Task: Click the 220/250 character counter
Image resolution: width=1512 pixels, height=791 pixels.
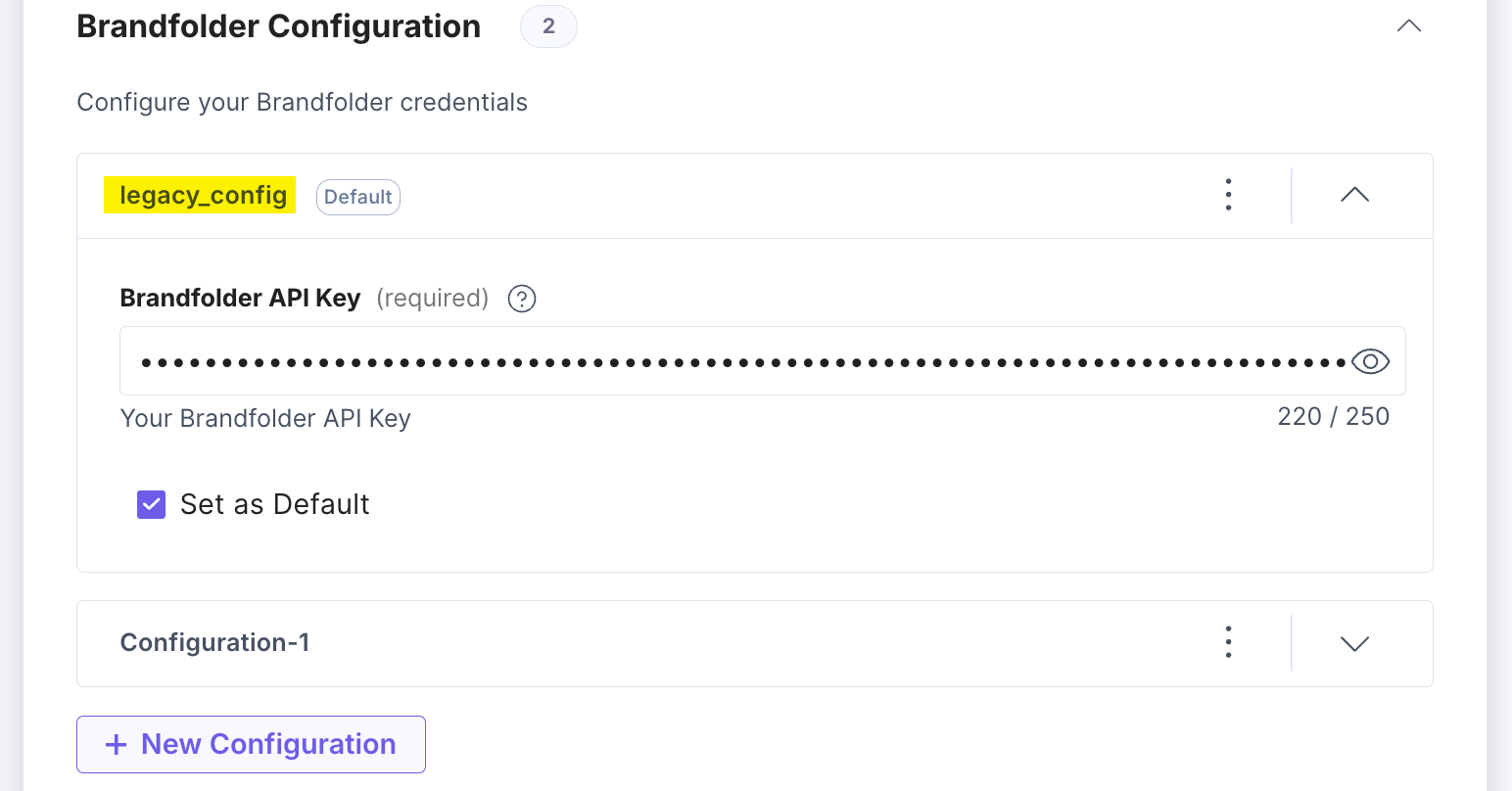Action: (1334, 416)
